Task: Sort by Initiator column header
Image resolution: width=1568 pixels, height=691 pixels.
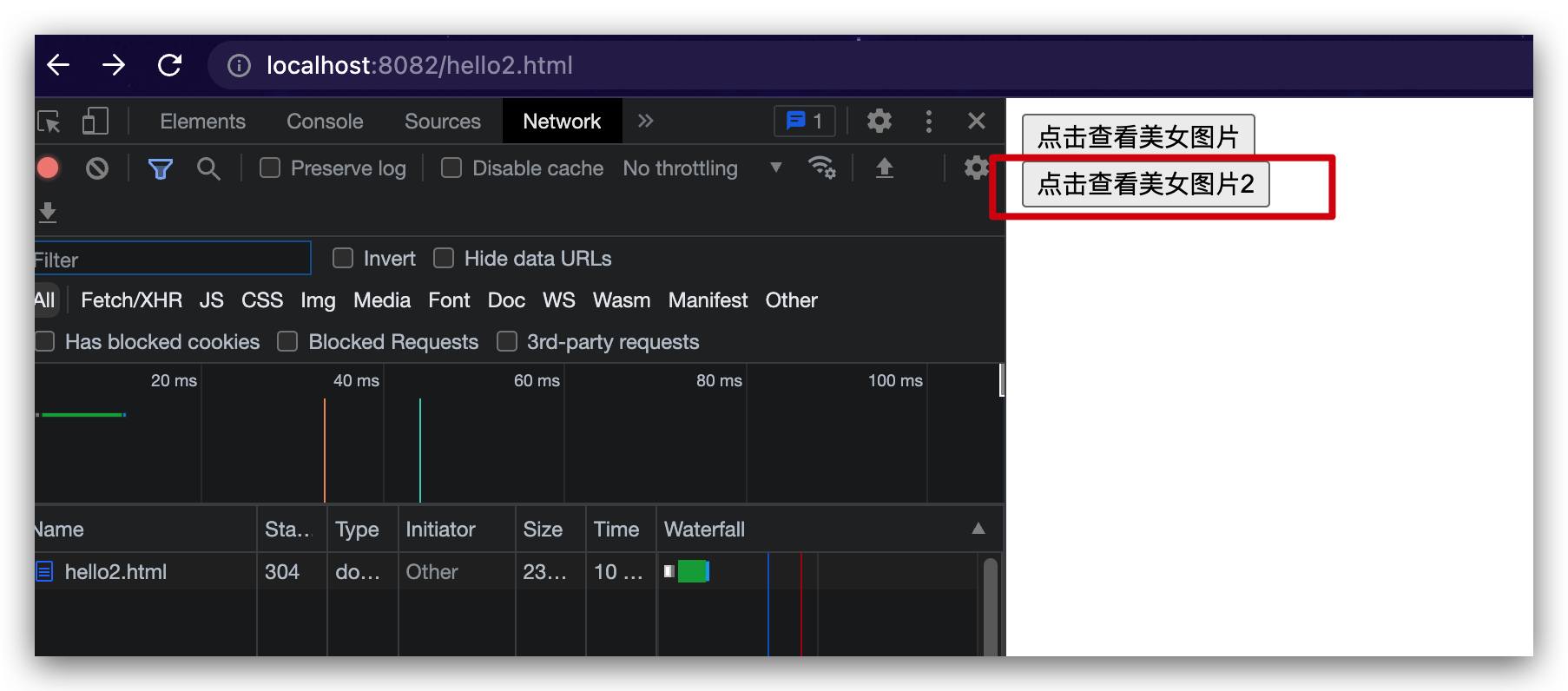Action: (x=457, y=529)
